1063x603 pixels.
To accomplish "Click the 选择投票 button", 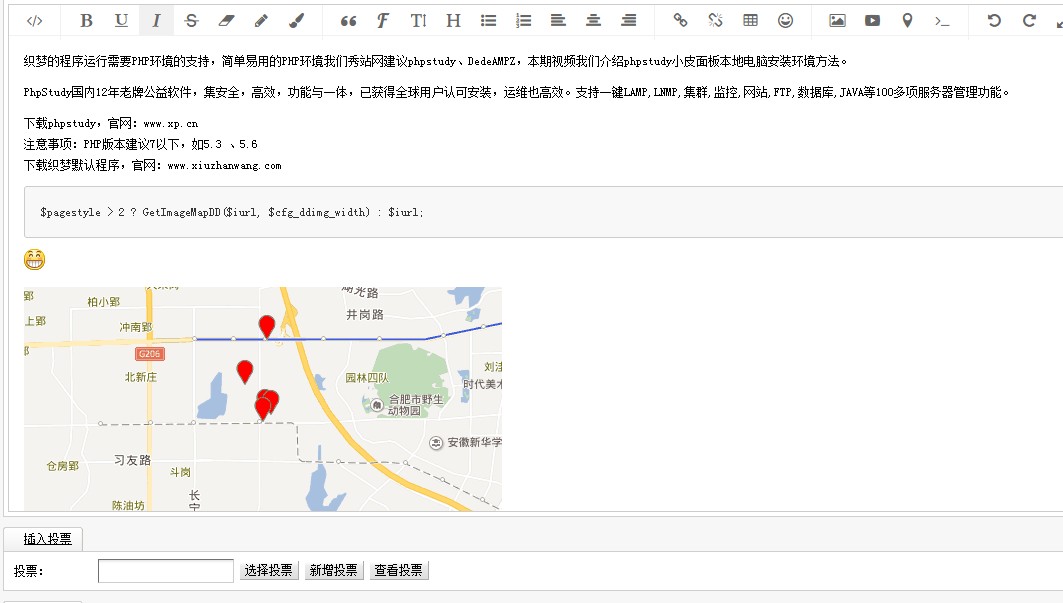I will click(x=268, y=570).
